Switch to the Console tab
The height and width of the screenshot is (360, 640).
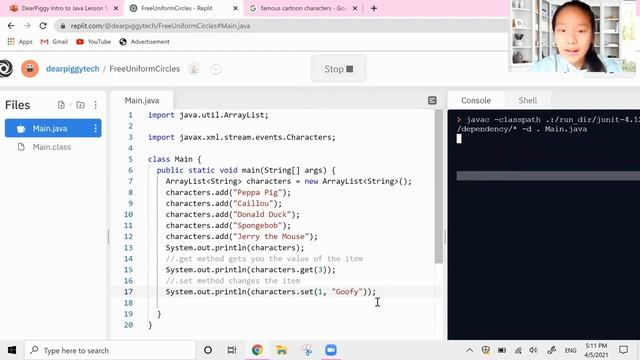(476, 100)
